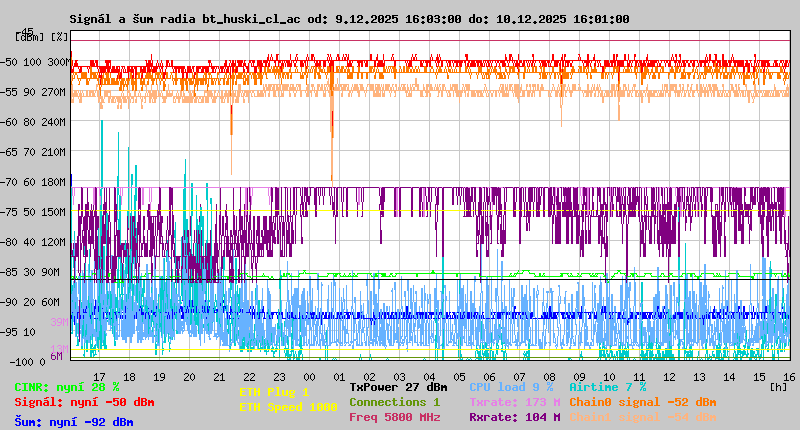Click the 20 hour tick on time axis

189,376
